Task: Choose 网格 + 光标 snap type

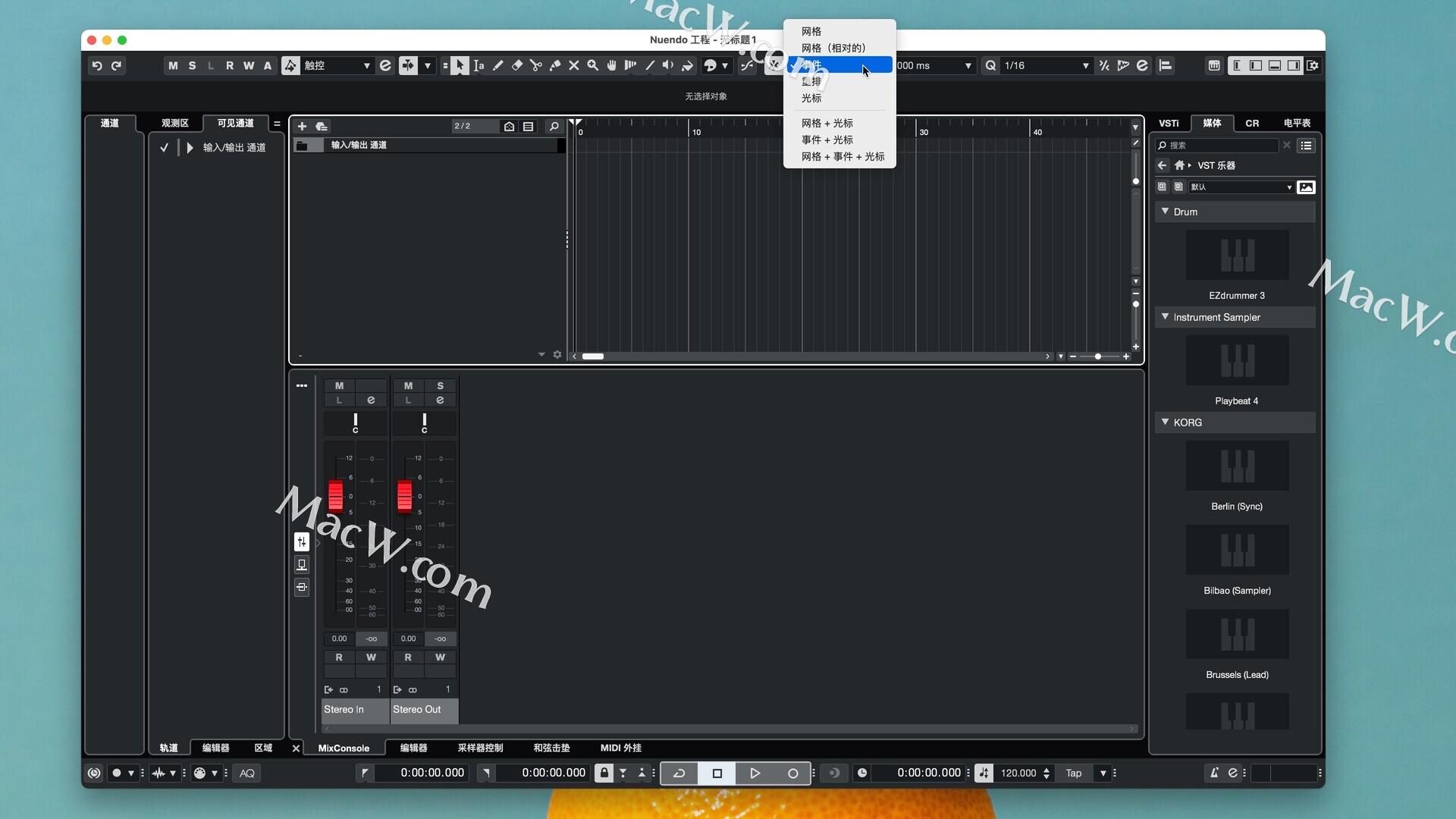Action: click(839, 123)
